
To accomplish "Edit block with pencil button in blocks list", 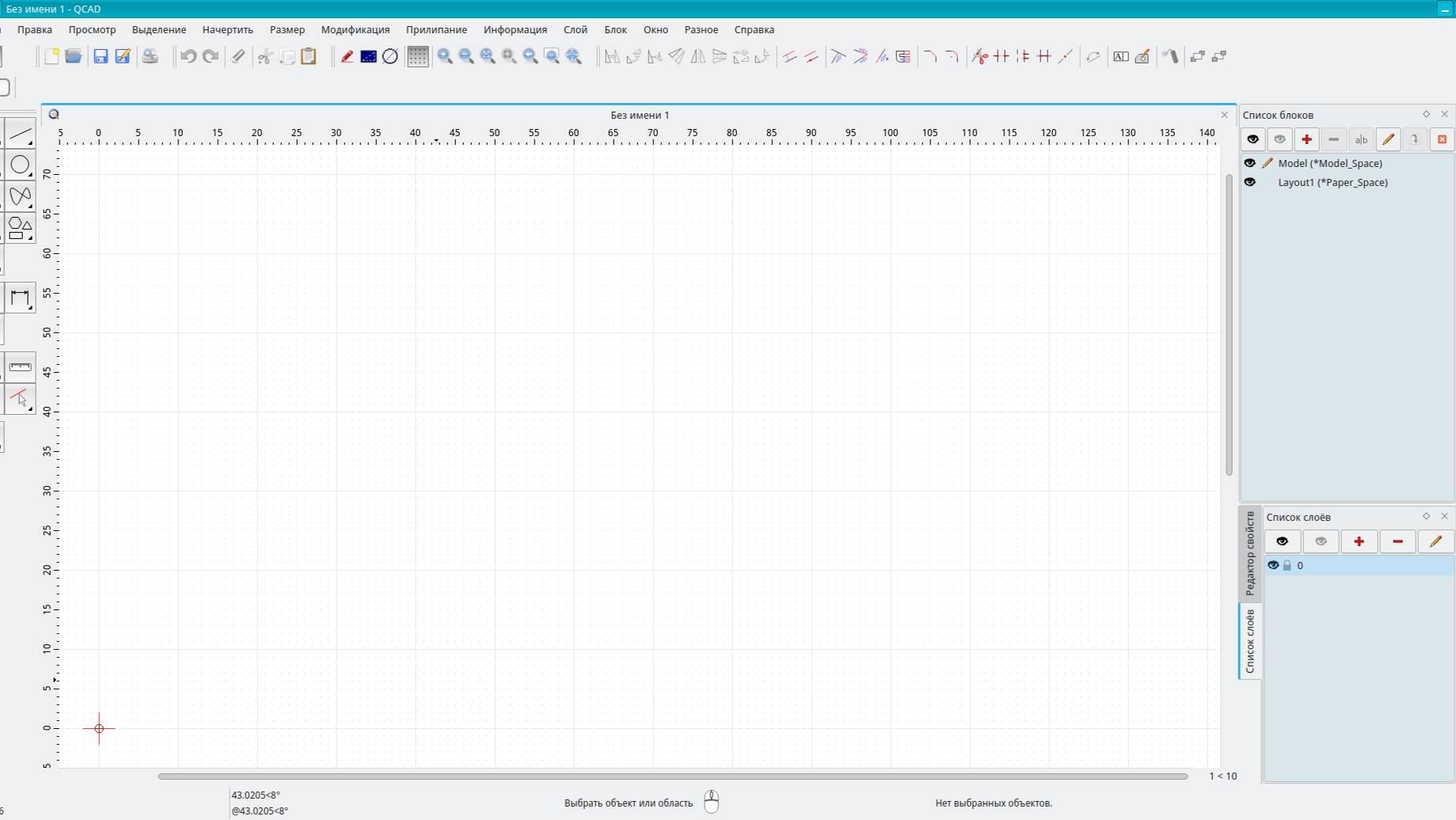I will [x=1388, y=139].
